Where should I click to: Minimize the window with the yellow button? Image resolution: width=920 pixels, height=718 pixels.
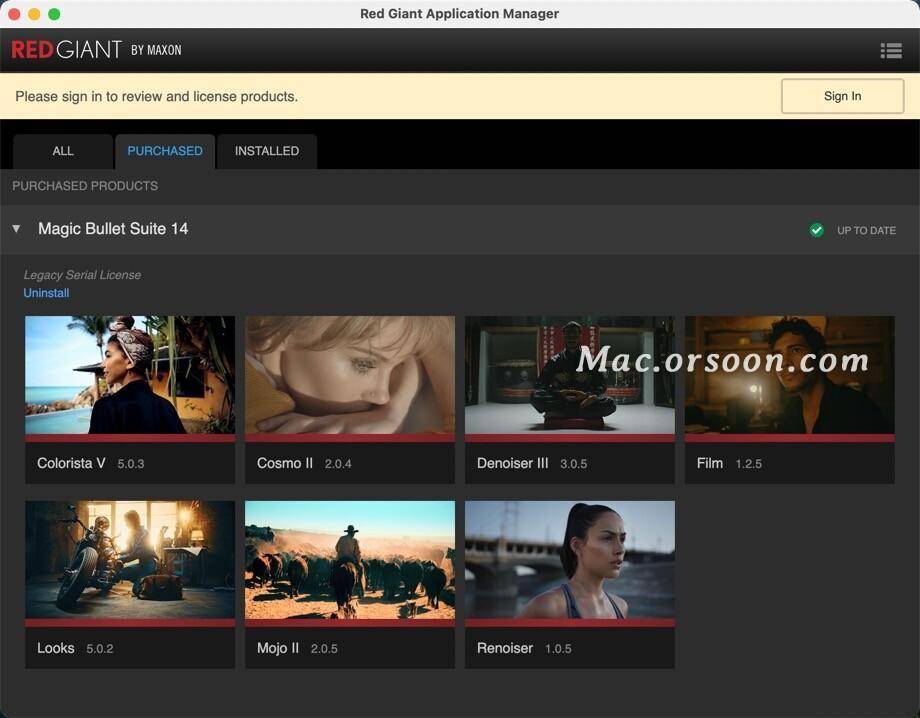(x=34, y=14)
